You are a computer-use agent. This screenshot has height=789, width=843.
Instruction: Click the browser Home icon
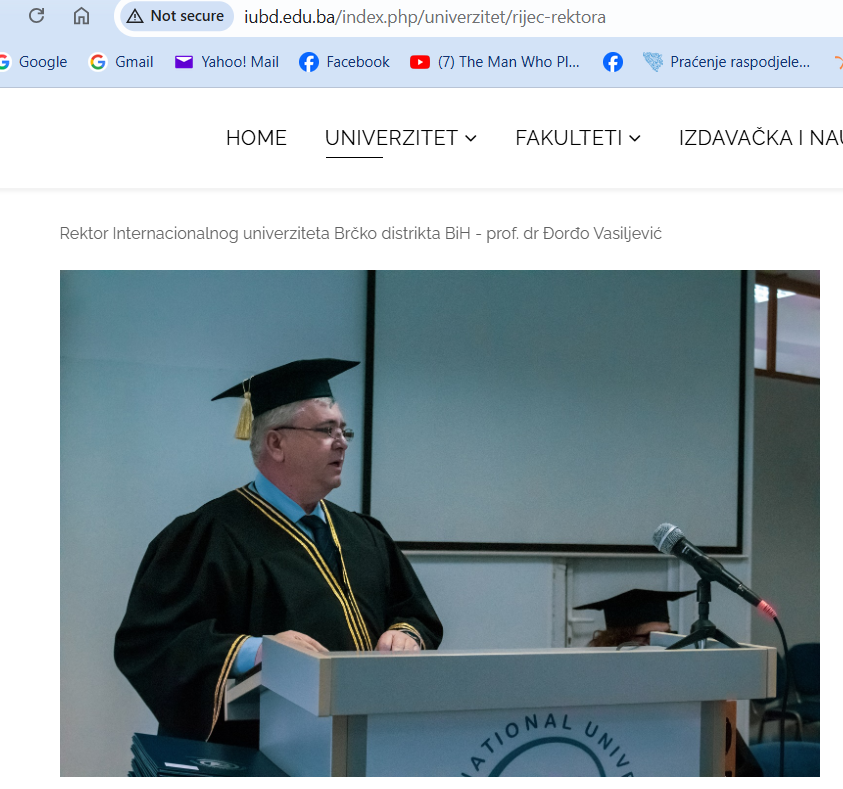click(82, 16)
